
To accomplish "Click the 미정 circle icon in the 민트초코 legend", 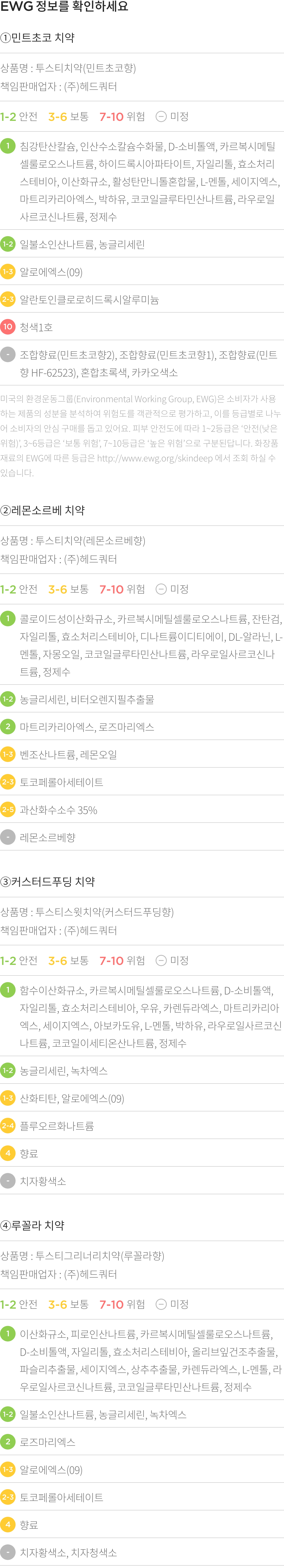I will coord(161,116).
